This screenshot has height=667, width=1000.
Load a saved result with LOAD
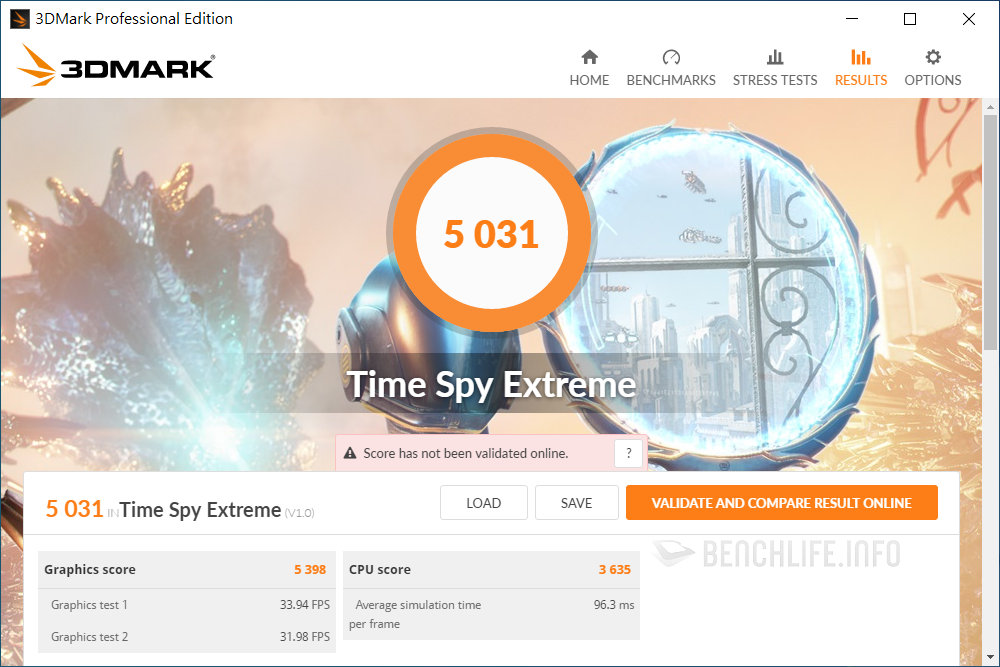coord(483,502)
